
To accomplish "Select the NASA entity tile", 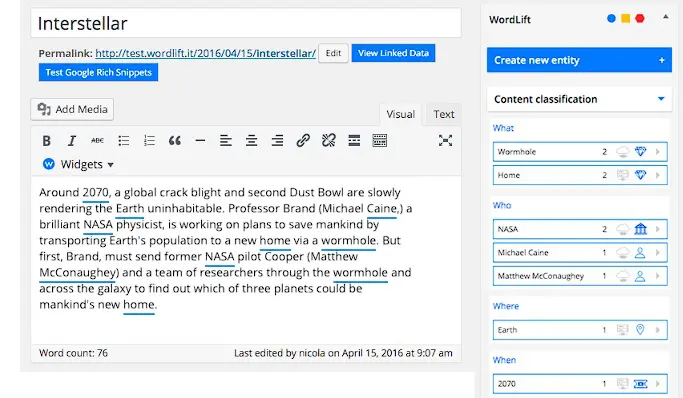I will (x=580, y=229).
